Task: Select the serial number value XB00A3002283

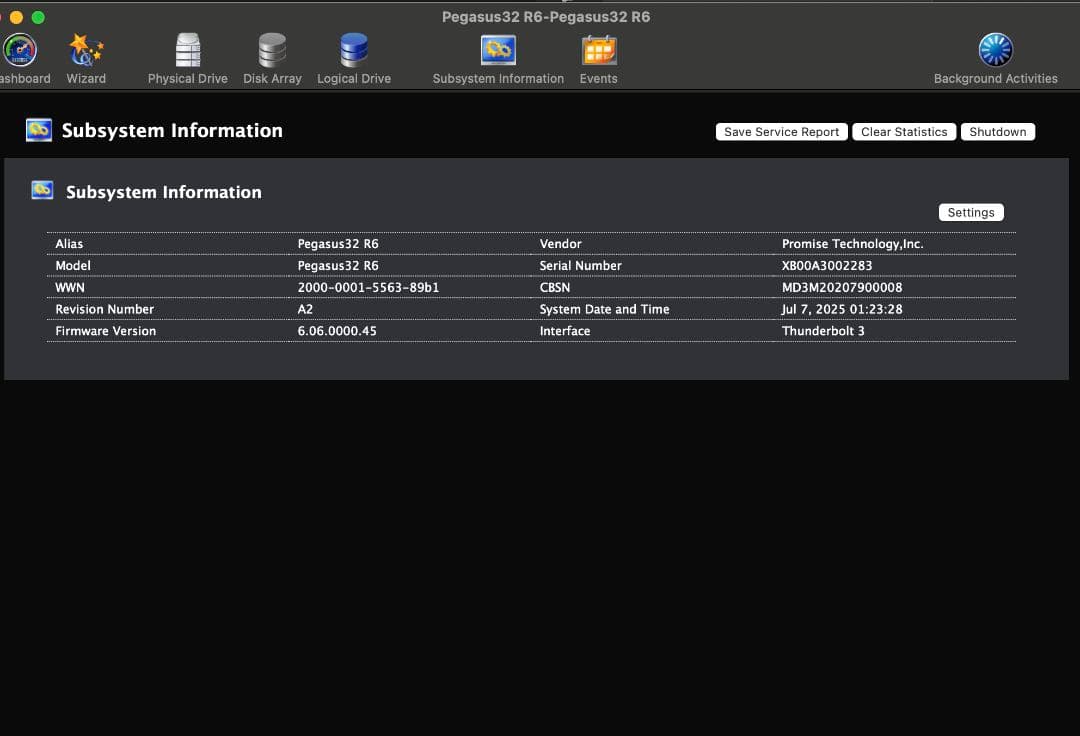Action: point(826,266)
